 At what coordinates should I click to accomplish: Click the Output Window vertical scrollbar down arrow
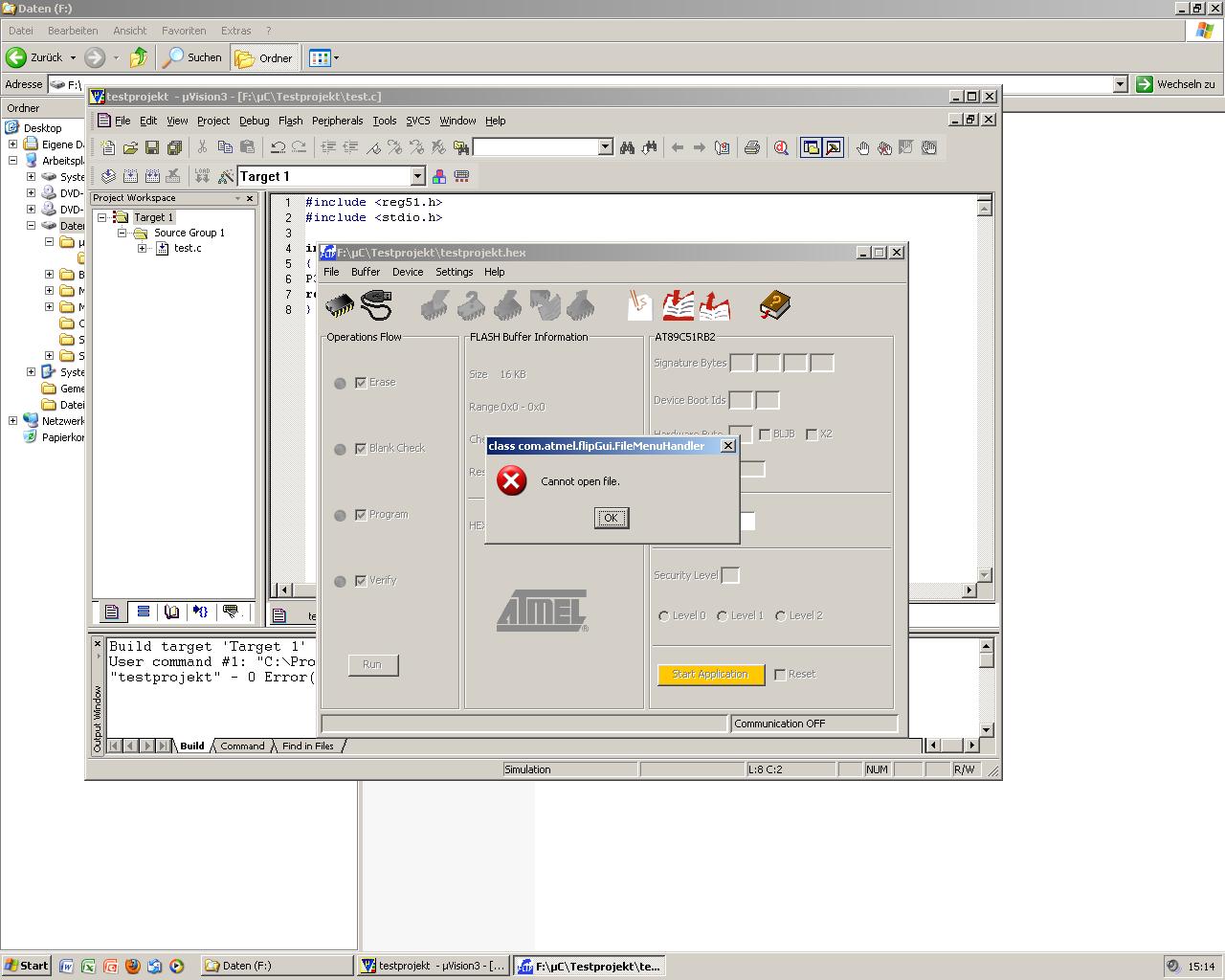pyautogui.click(x=986, y=729)
